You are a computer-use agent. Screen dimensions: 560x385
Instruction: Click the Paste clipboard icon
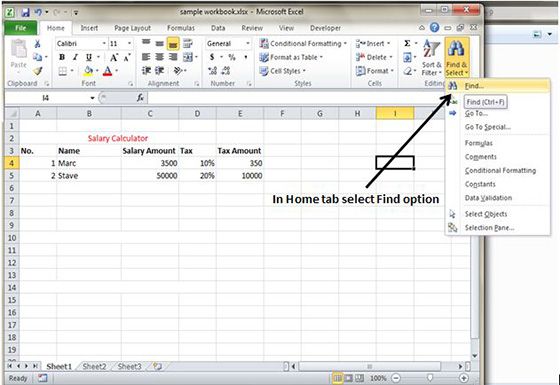coord(19,50)
